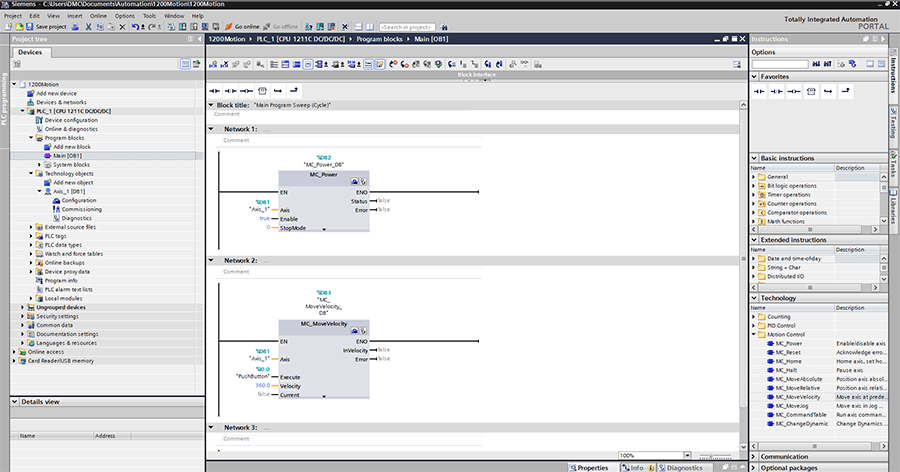
Task: Click normally open contact in Instructions Favorites
Action: 759,91
